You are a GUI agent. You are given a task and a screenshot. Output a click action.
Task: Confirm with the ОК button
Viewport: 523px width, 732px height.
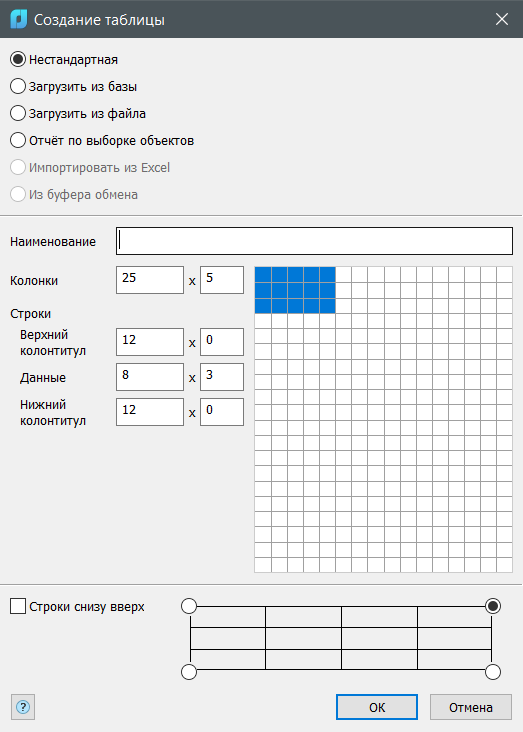tap(377, 707)
